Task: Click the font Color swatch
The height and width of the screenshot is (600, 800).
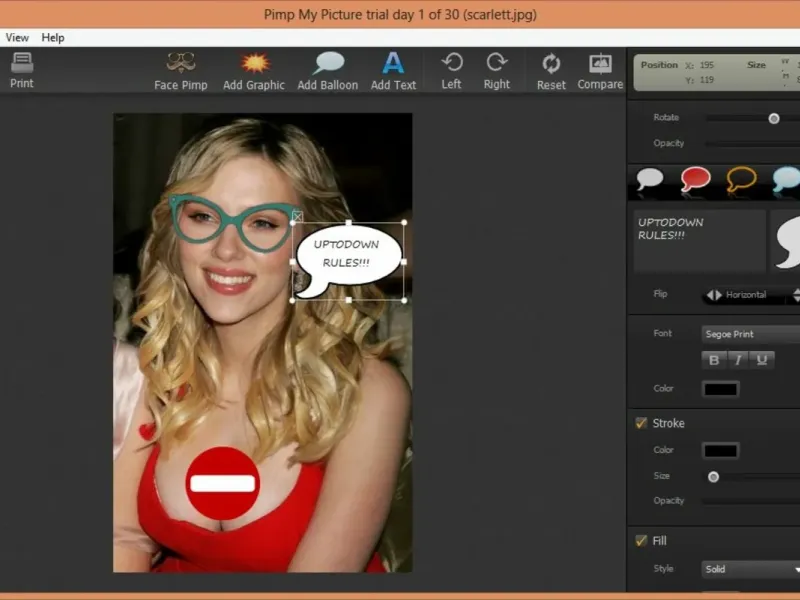Action: click(720, 389)
